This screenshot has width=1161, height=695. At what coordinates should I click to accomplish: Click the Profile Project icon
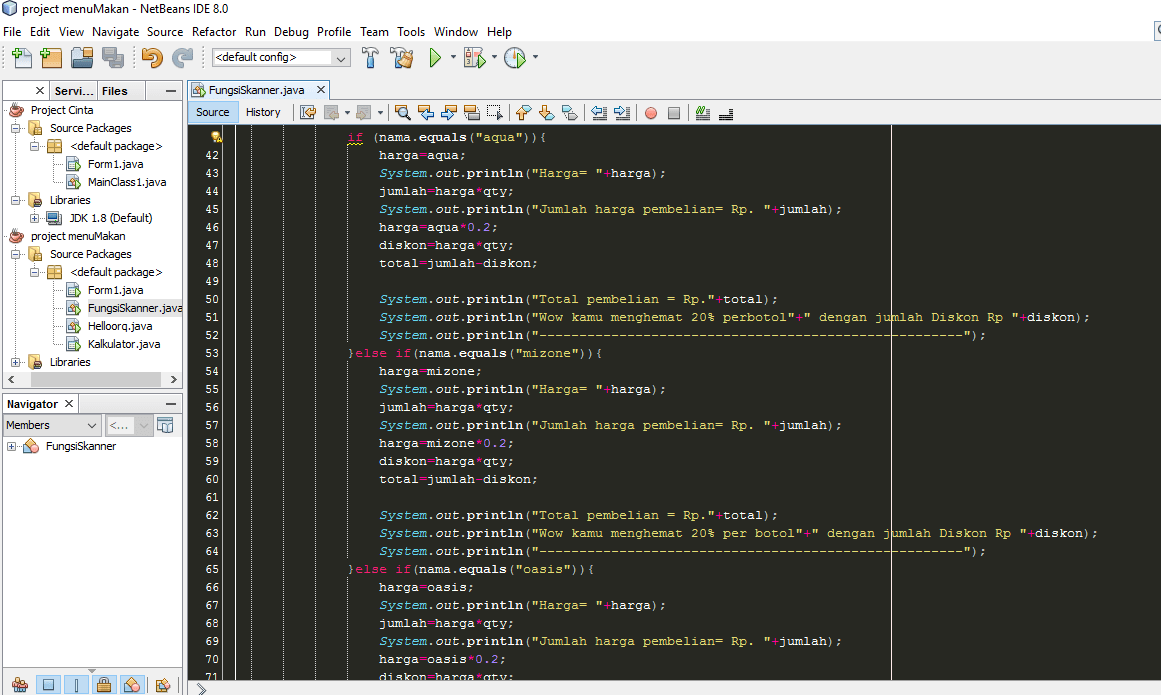coord(515,58)
